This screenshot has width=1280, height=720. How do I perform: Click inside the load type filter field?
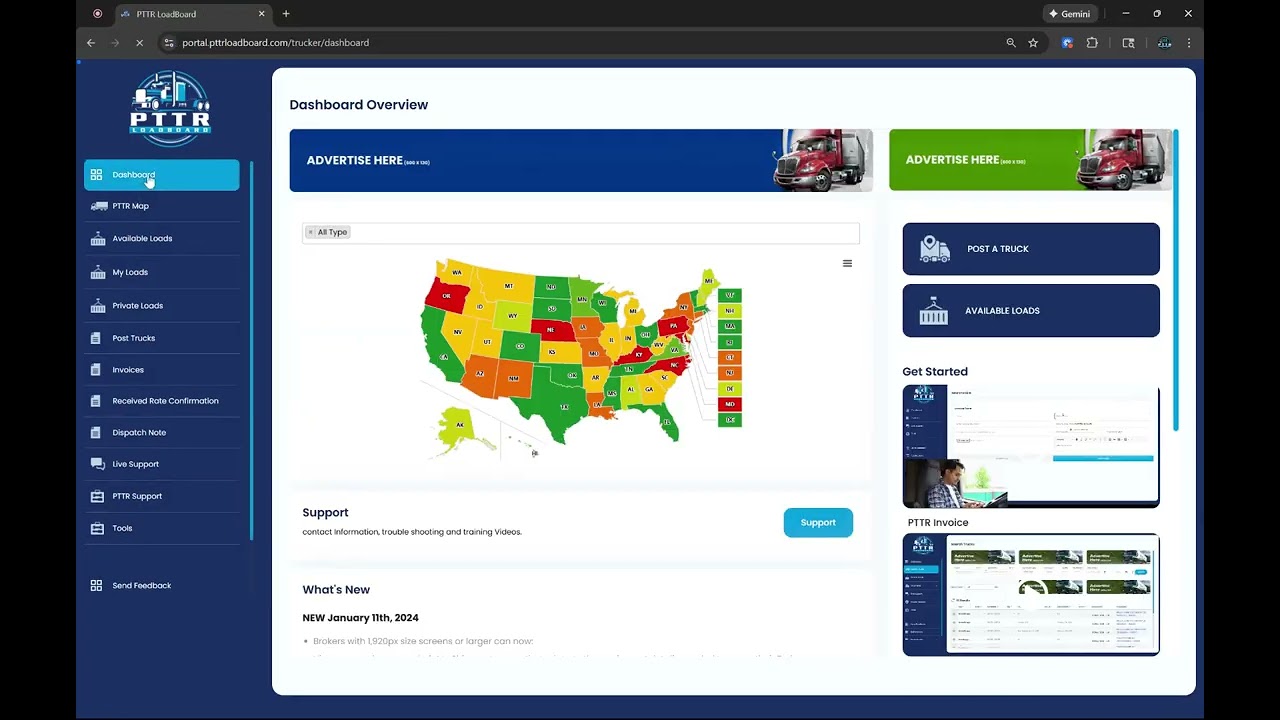coord(580,232)
